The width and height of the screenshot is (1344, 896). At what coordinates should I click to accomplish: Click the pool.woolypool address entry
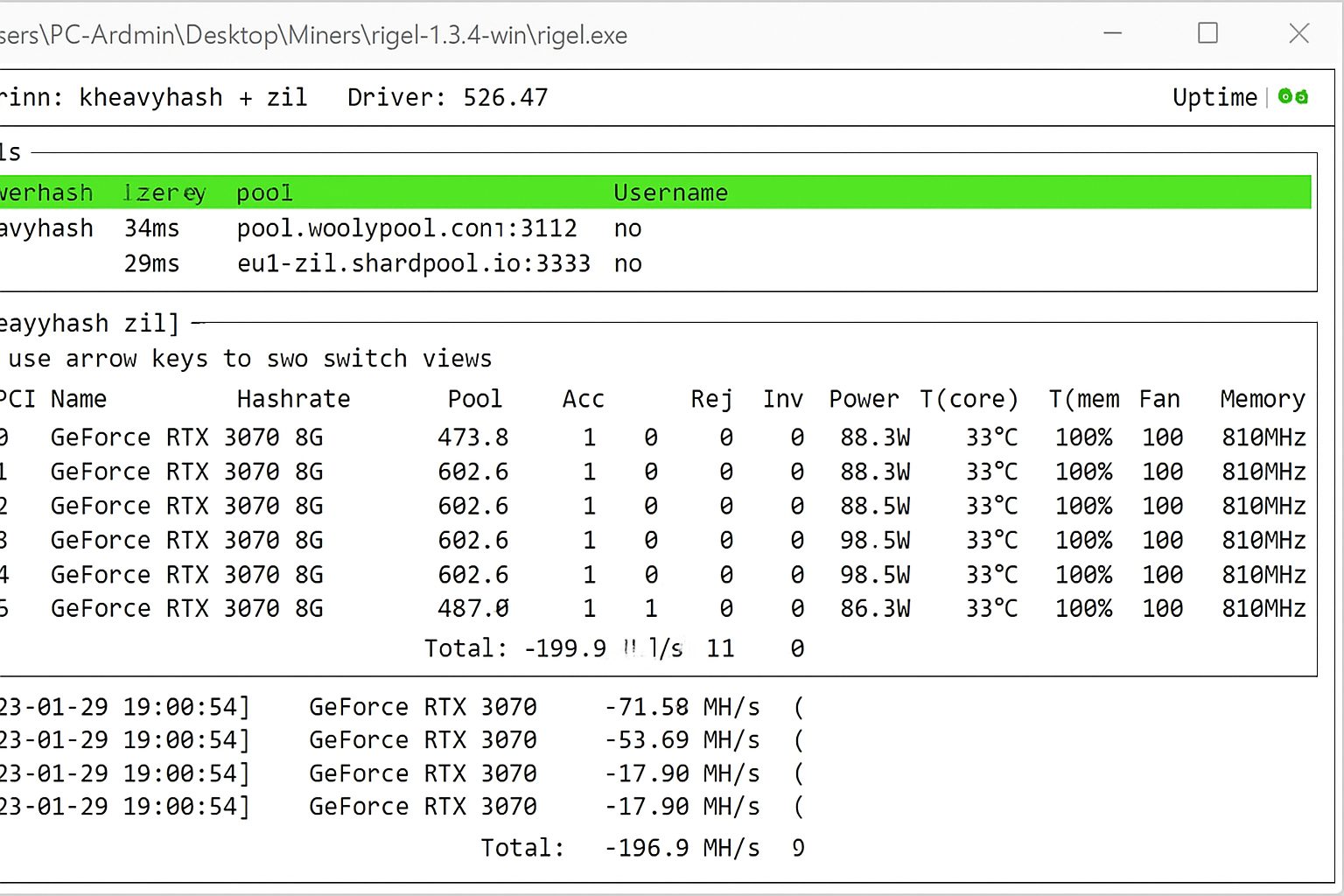[407, 228]
